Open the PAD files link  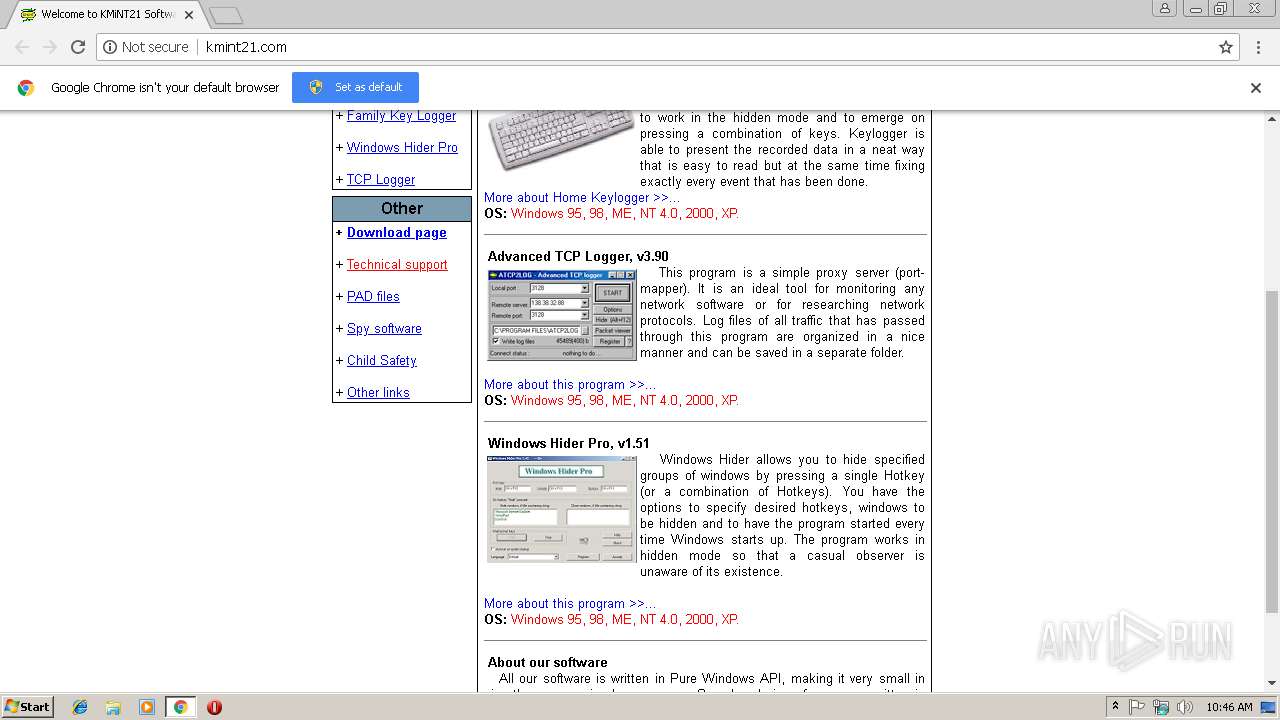pyautogui.click(x=373, y=297)
